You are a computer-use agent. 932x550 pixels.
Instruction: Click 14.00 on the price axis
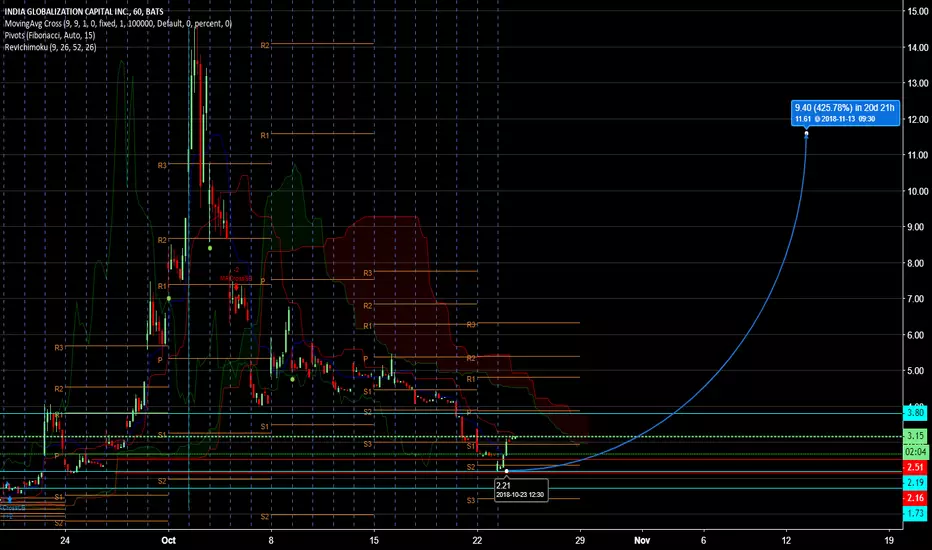click(x=918, y=48)
